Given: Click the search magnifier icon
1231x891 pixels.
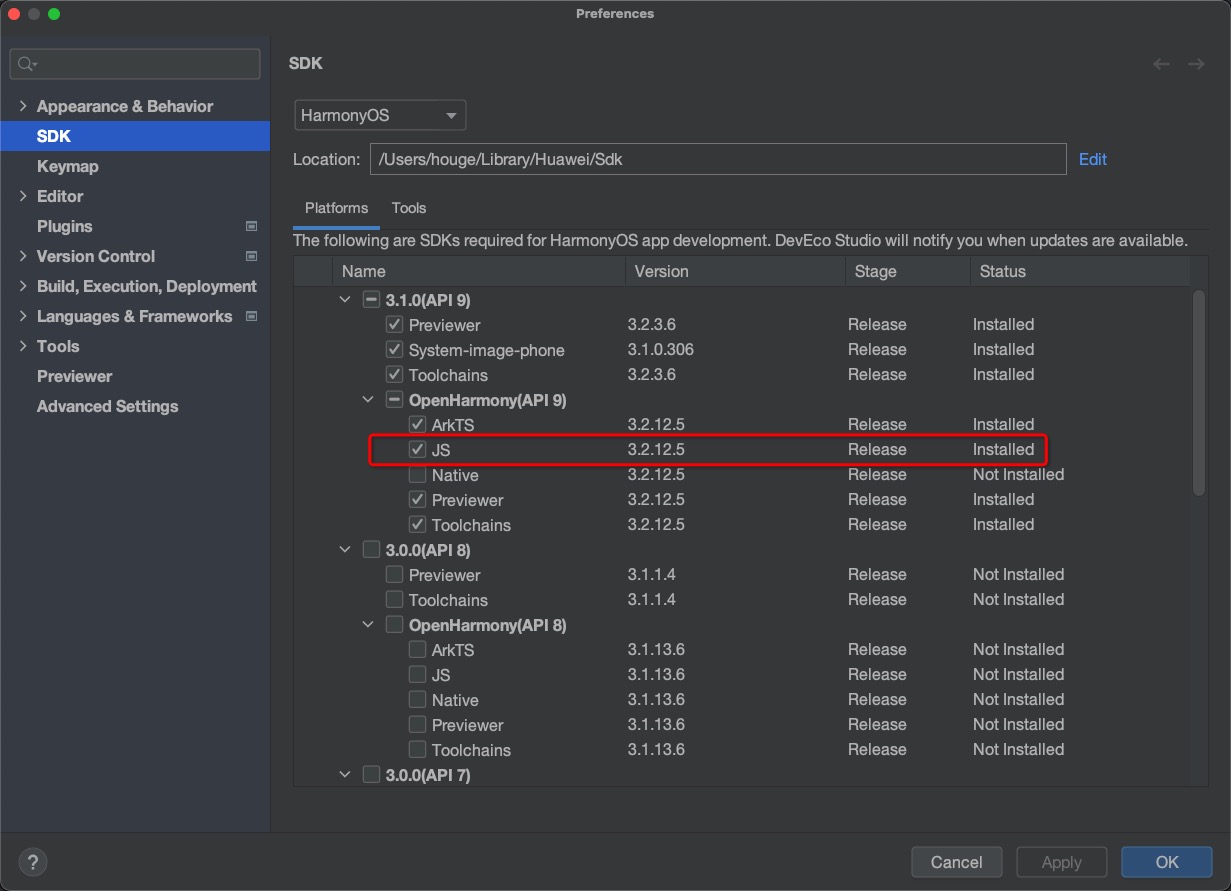Looking at the screenshot, I should point(27,64).
